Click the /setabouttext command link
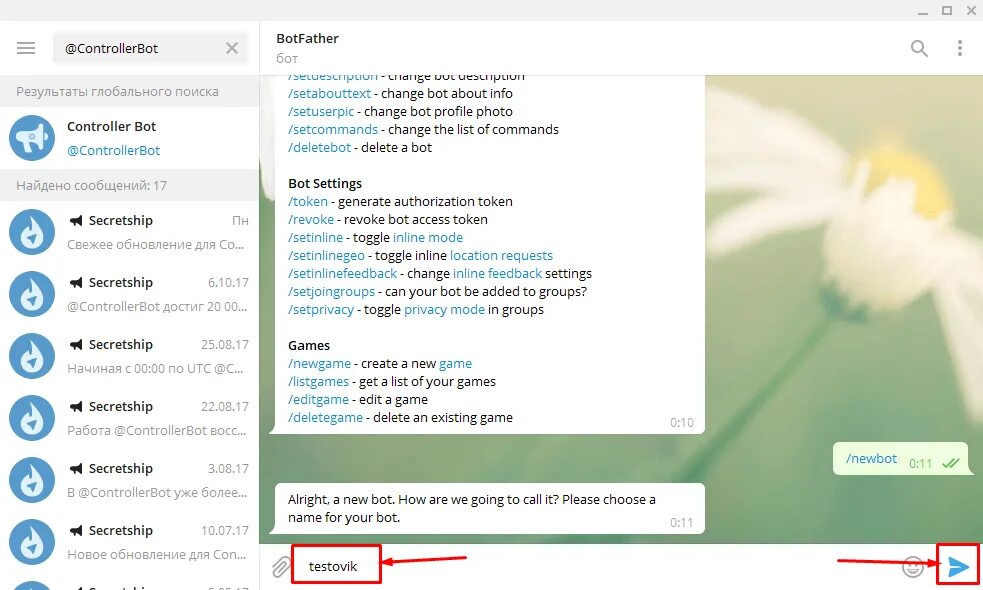Viewport: 983px width, 590px height. point(330,93)
